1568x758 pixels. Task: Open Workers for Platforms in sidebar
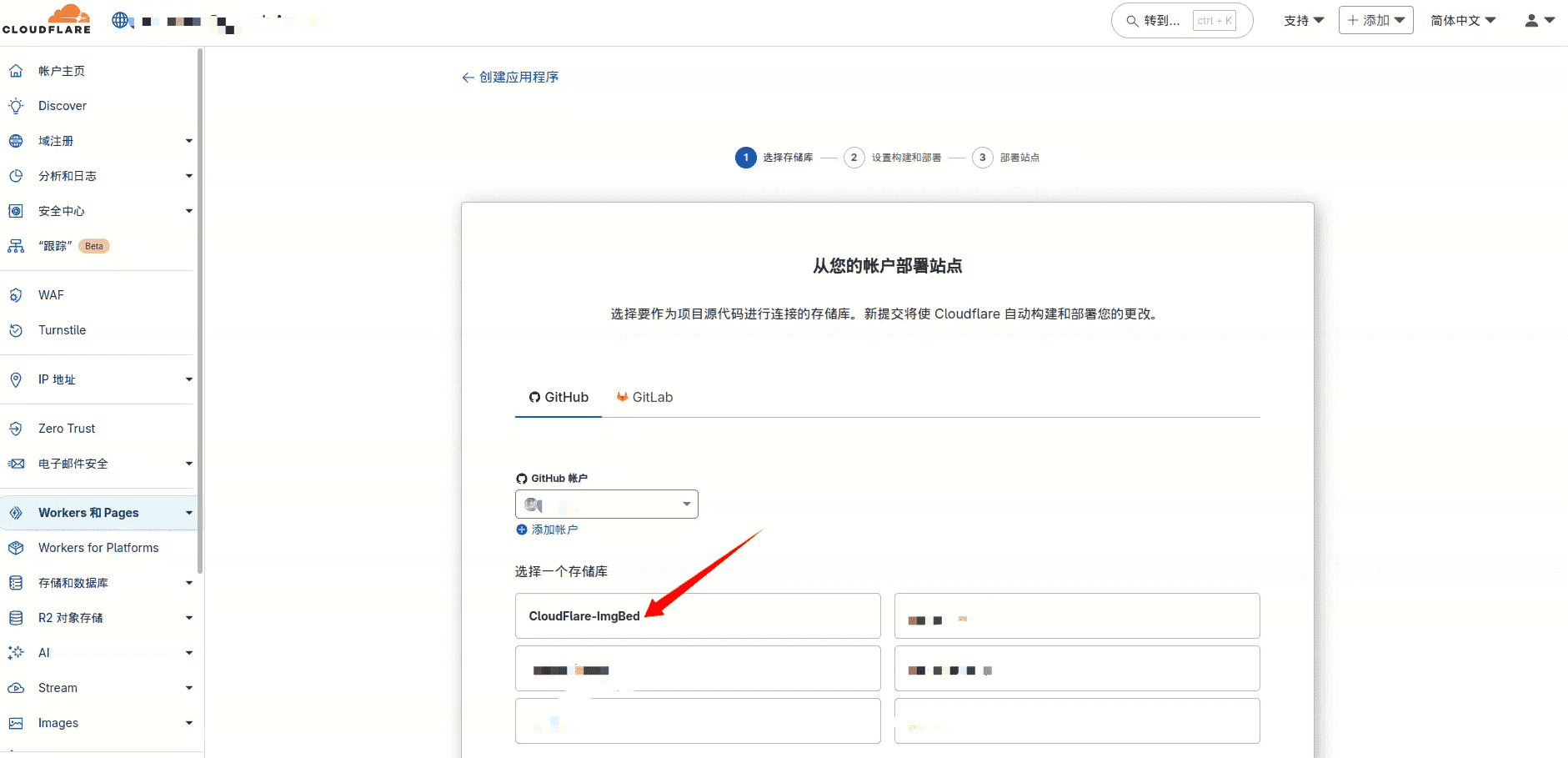(98, 548)
